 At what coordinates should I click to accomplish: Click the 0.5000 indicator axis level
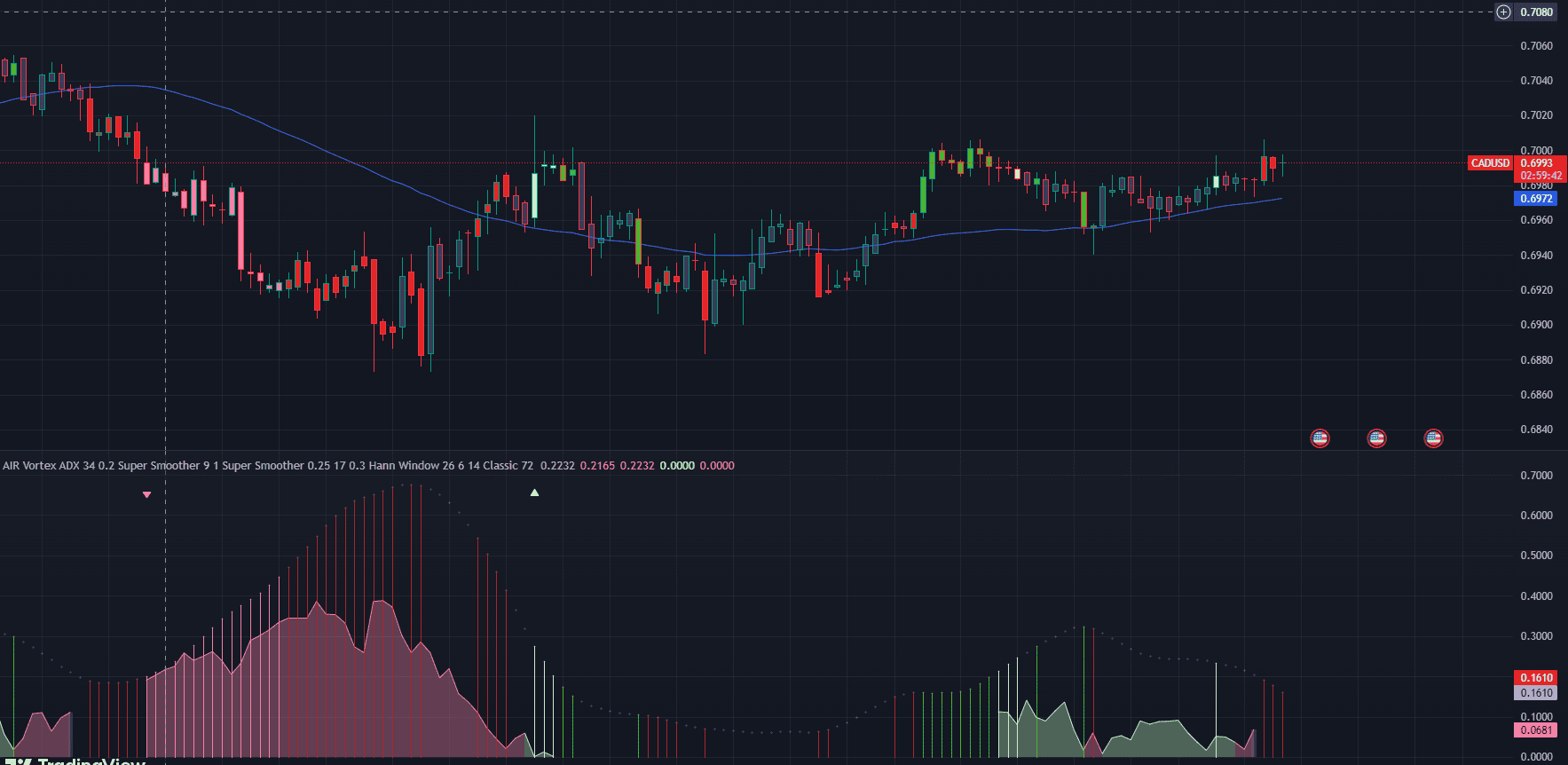coord(1536,556)
